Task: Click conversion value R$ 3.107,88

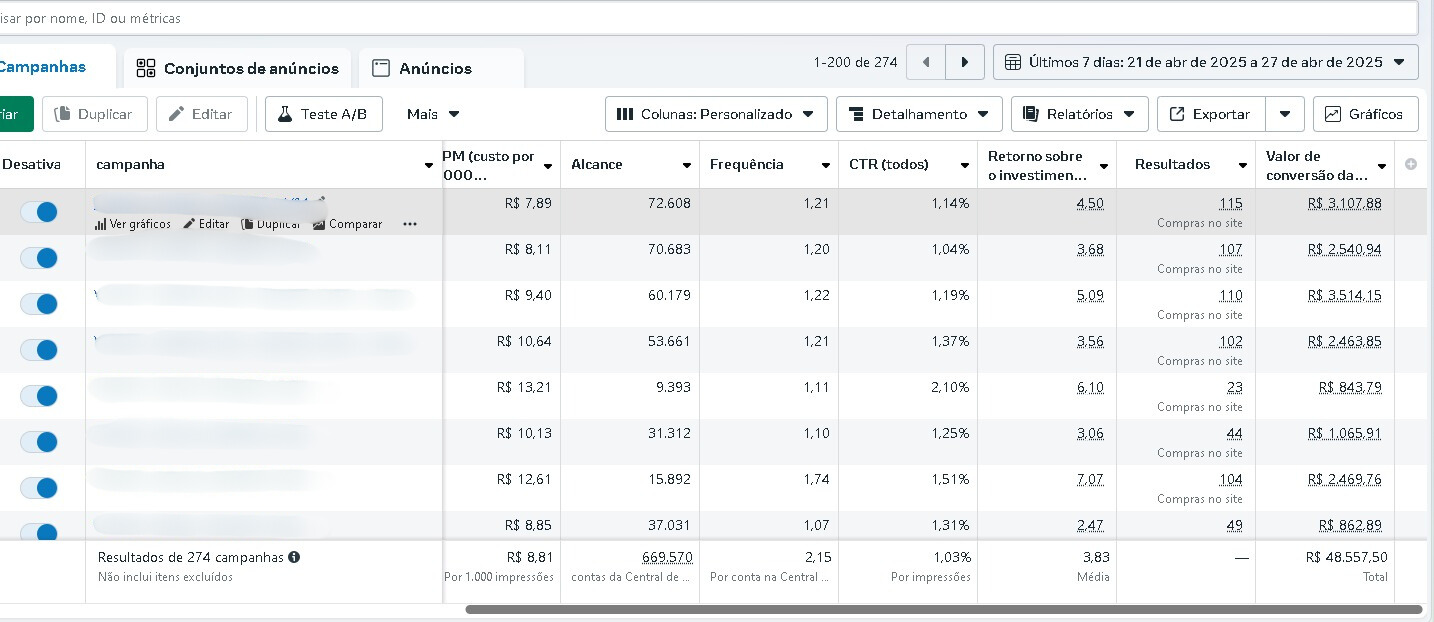Action: (1344, 203)
